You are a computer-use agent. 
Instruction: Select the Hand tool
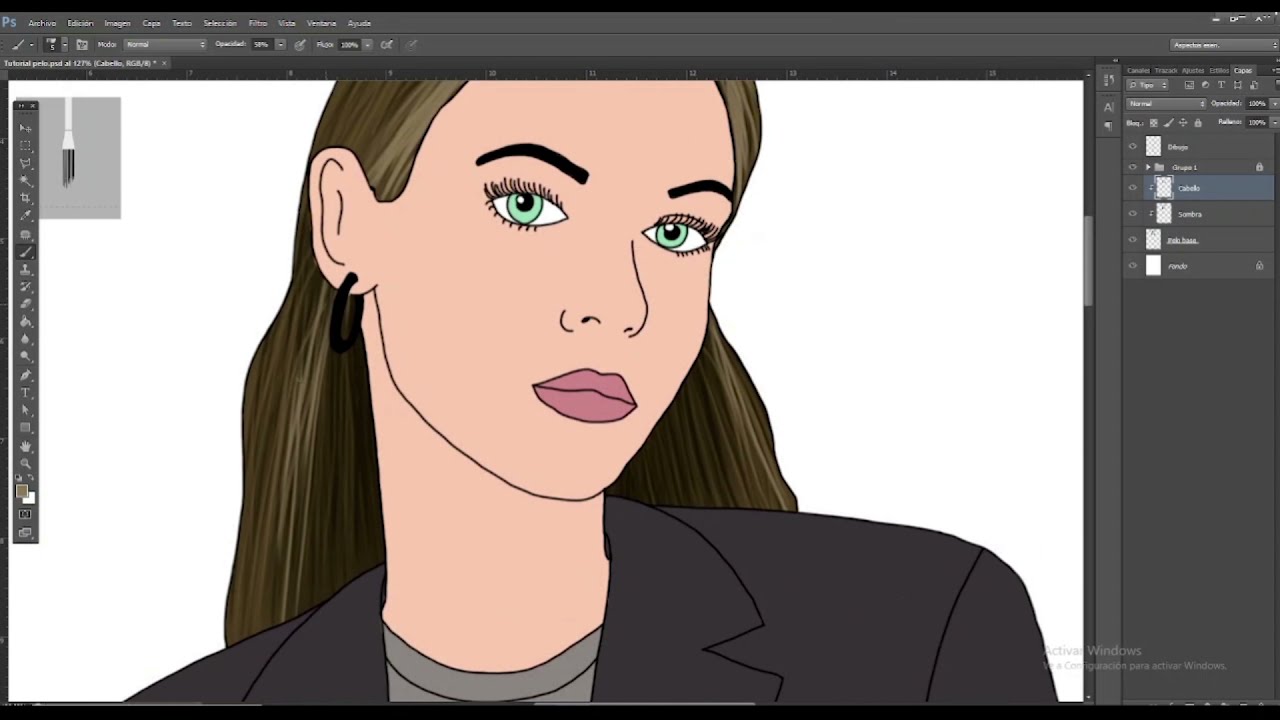(26, 446)
